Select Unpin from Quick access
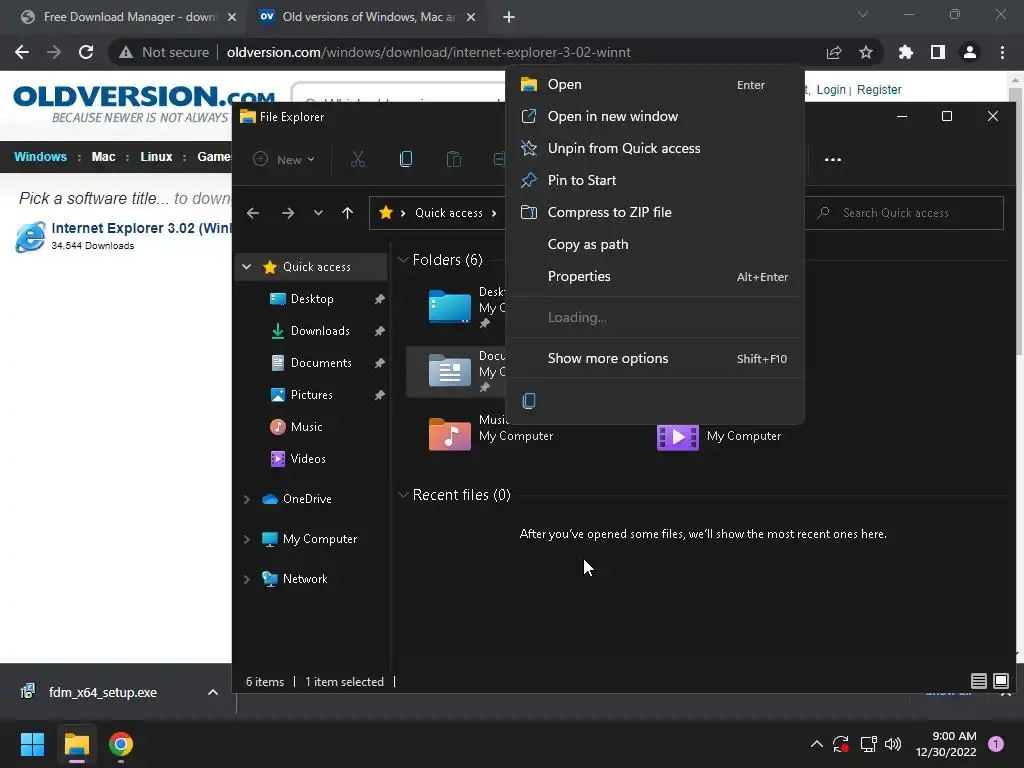The image size is (1024, 768). tap(655, 148)
